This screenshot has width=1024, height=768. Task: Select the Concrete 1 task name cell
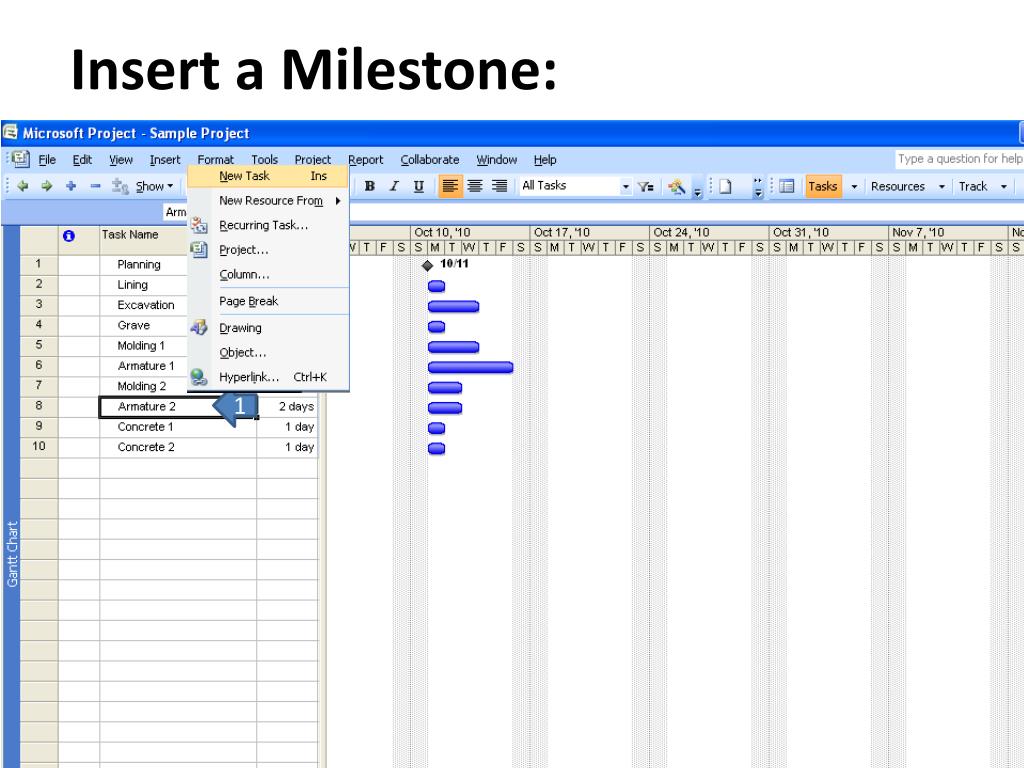click(x=178, y=427)
